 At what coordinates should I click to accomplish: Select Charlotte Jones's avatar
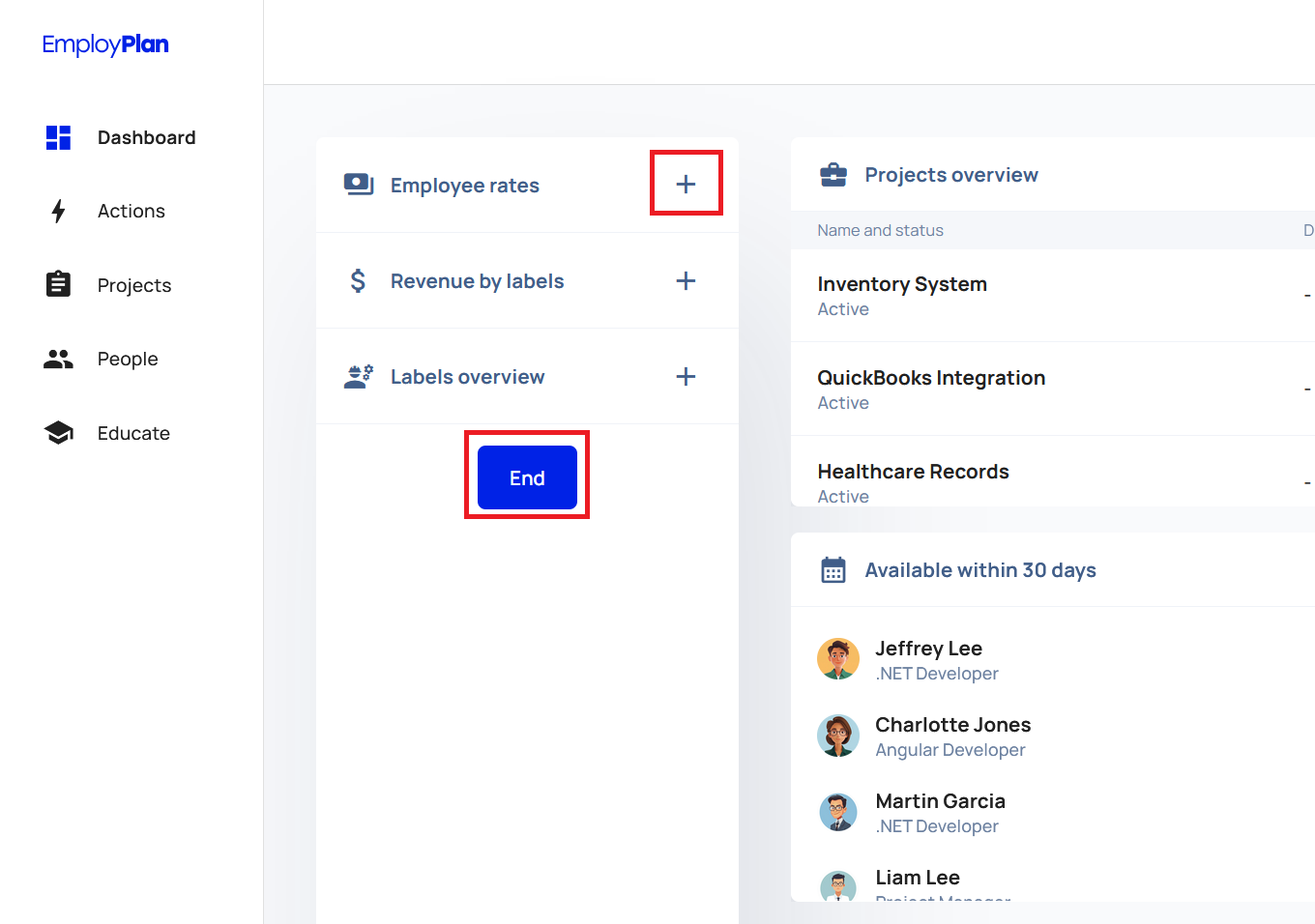pyautogui.click(x=837, y=736)
